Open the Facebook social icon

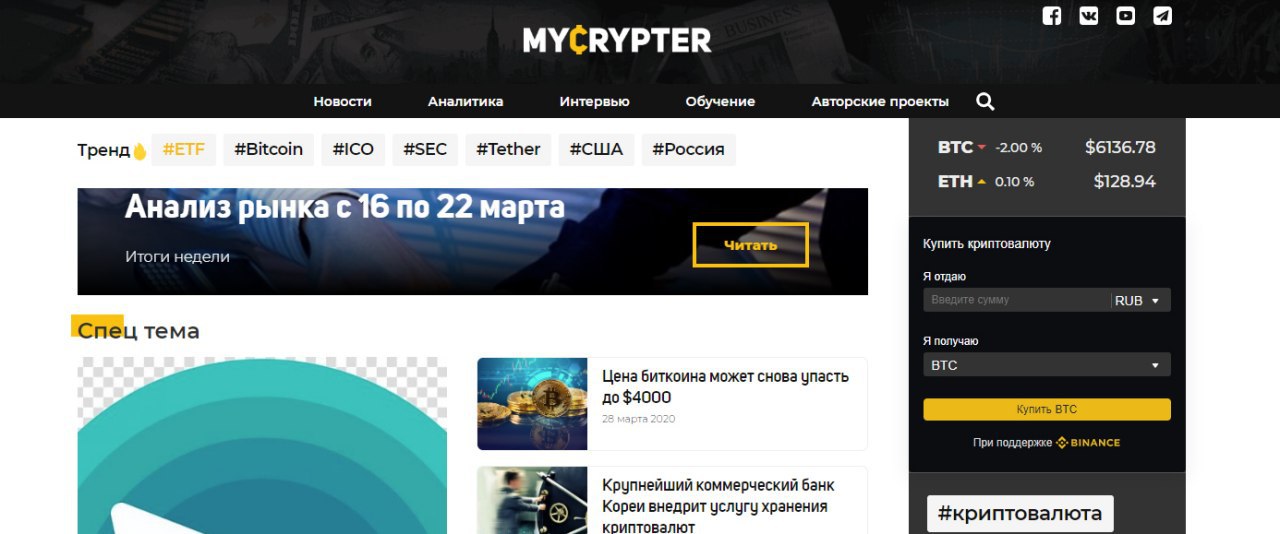pyautogui.click(x=1051, y=16)
